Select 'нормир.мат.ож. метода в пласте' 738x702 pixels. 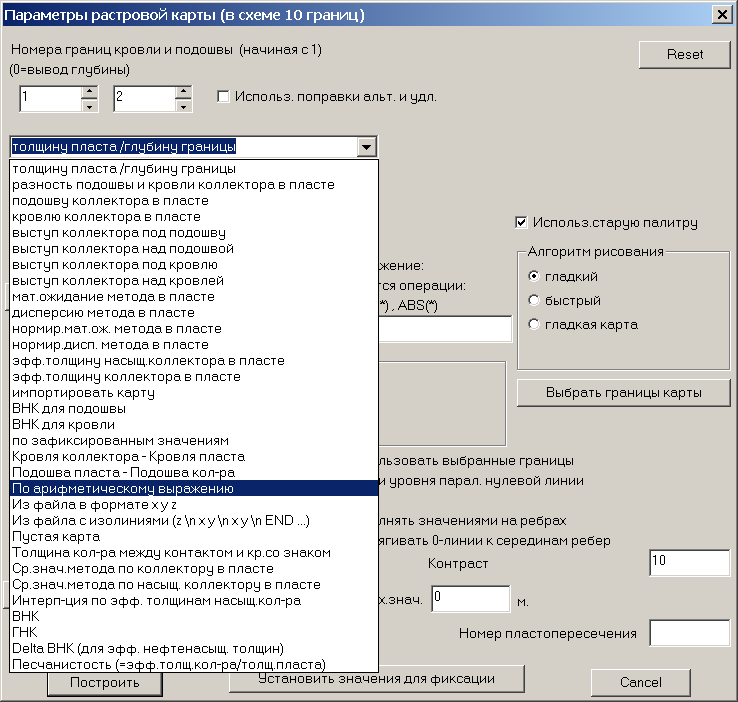coord(194,328)
